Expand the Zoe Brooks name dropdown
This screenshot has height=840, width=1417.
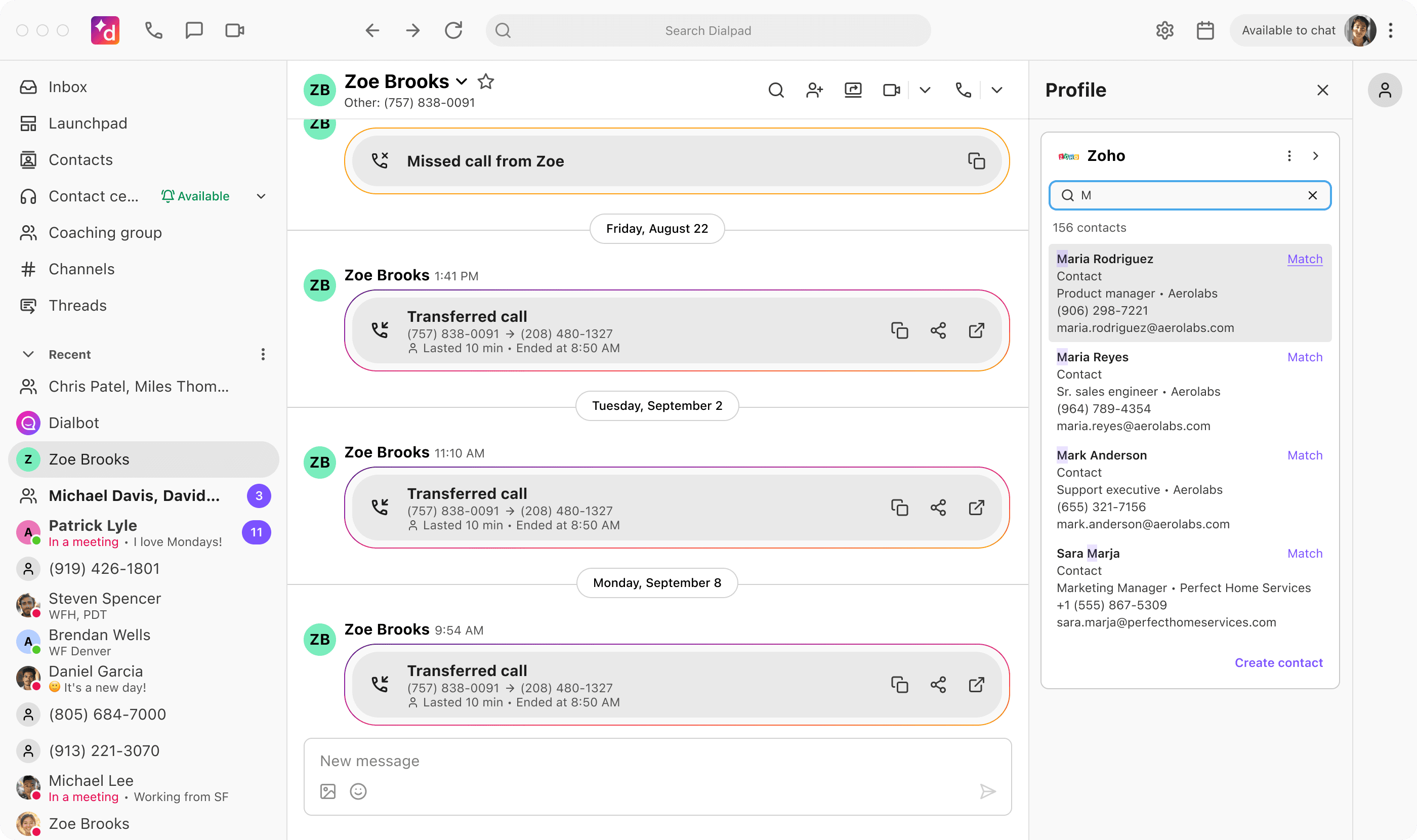click(462, 81)
